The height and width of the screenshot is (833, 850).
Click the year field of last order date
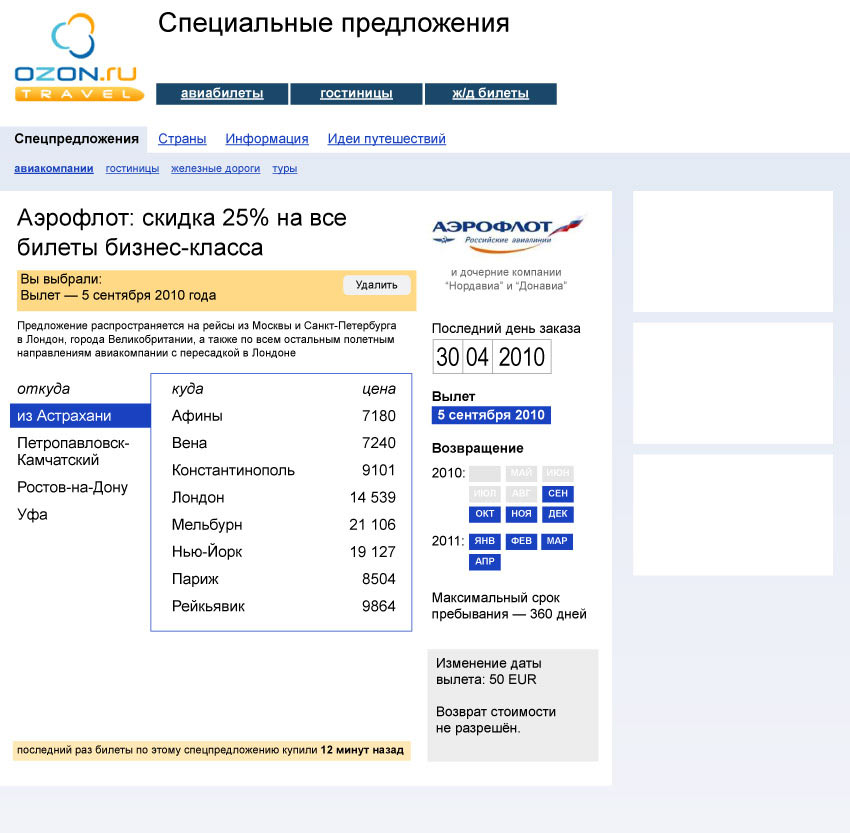tap(521, 357)
